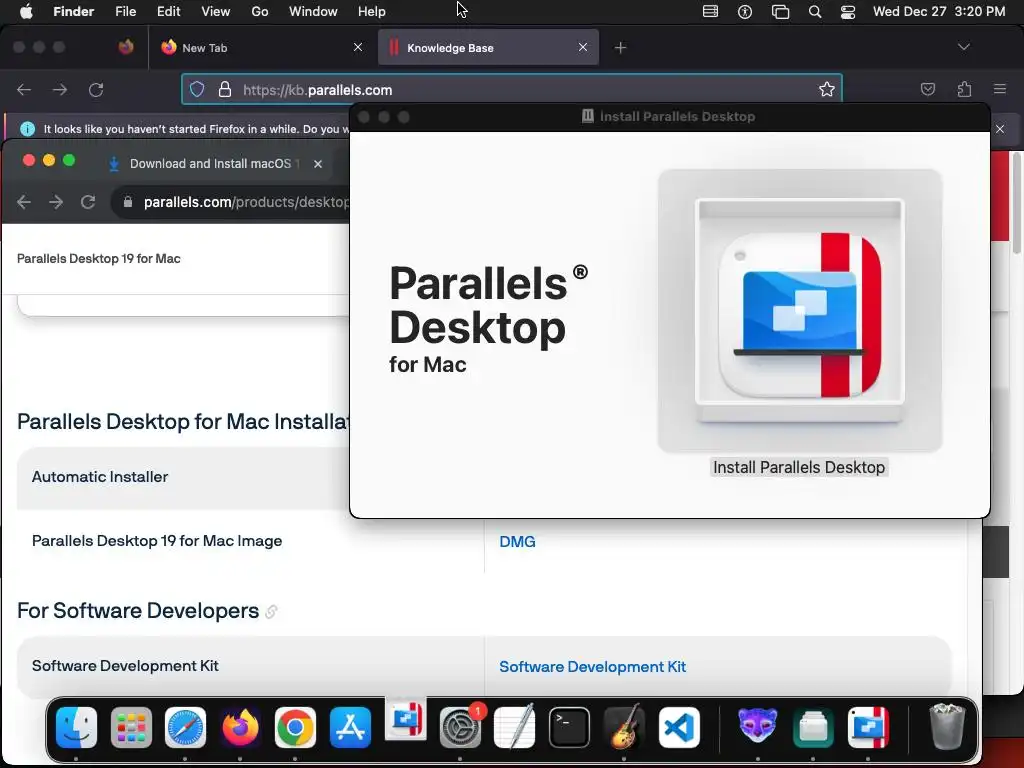Click the anchor link beside For Software Developers
1024x768 pixels.
[271, 612]
